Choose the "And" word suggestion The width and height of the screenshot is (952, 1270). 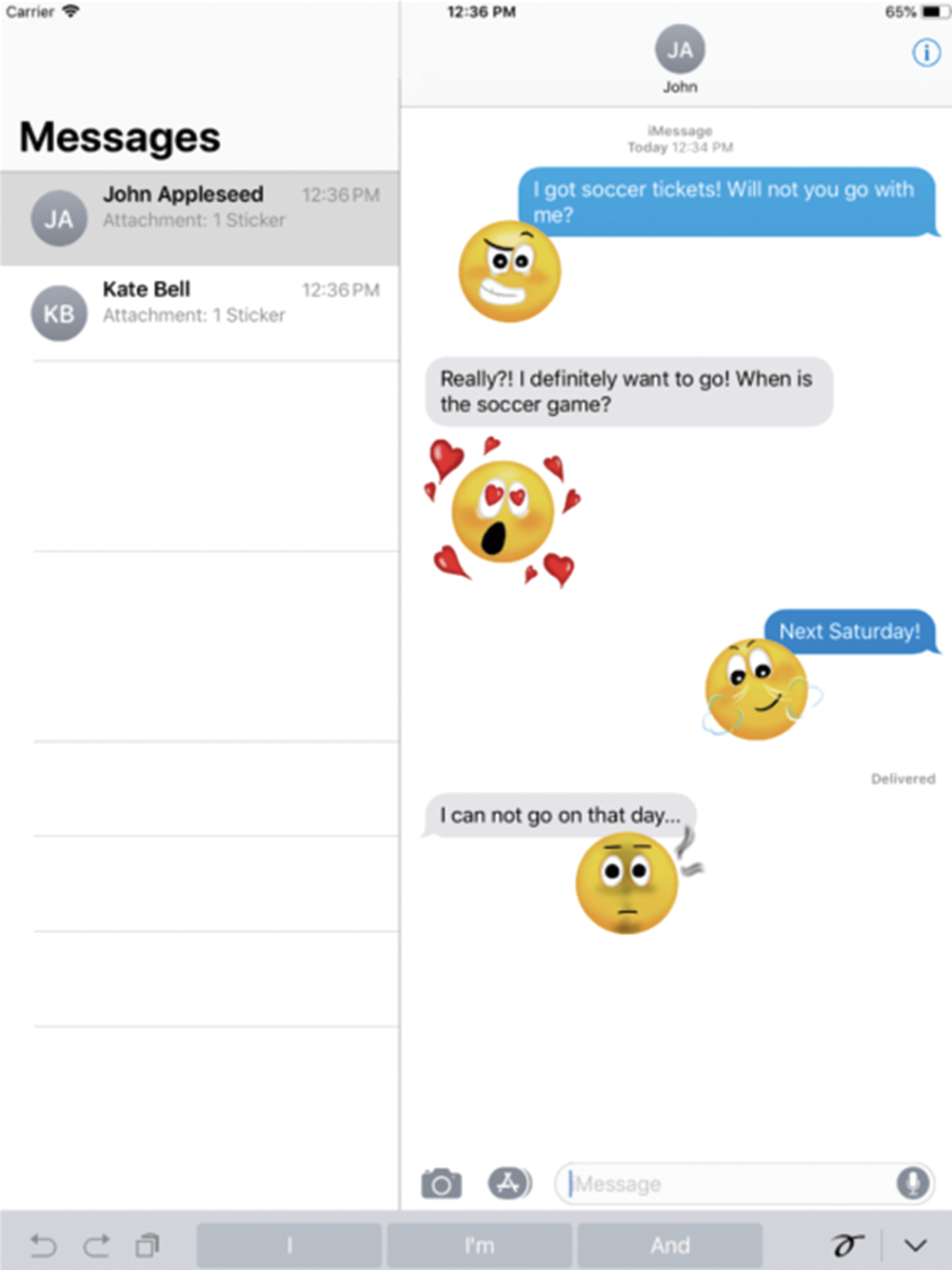click(x=670, y=1245)
